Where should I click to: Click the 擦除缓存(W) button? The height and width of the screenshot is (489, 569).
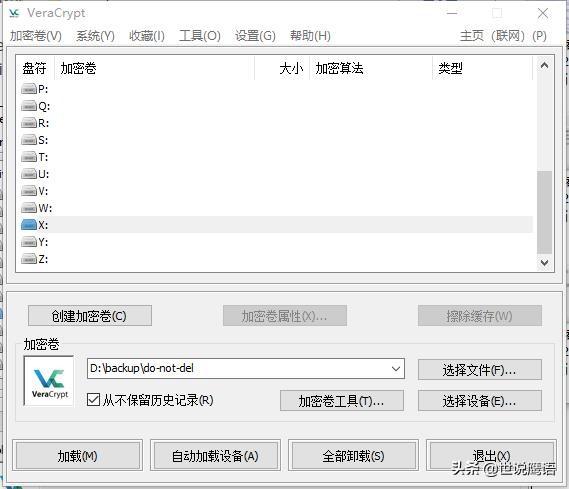pos(480,316)
